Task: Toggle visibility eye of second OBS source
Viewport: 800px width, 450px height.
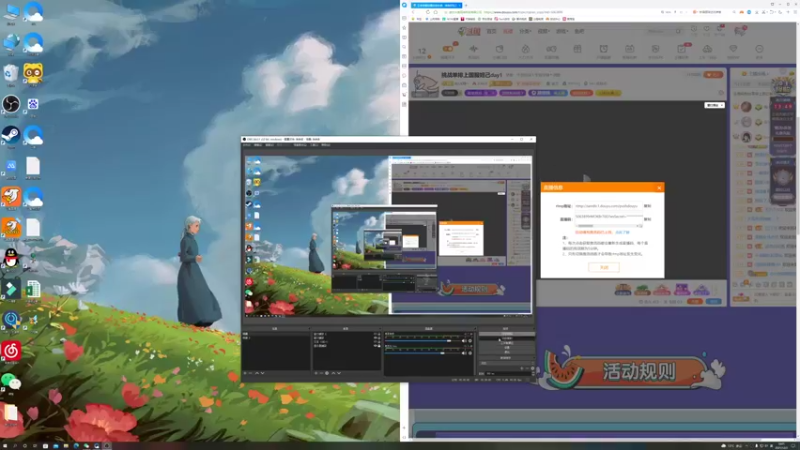Action: [x=375, y=338]
